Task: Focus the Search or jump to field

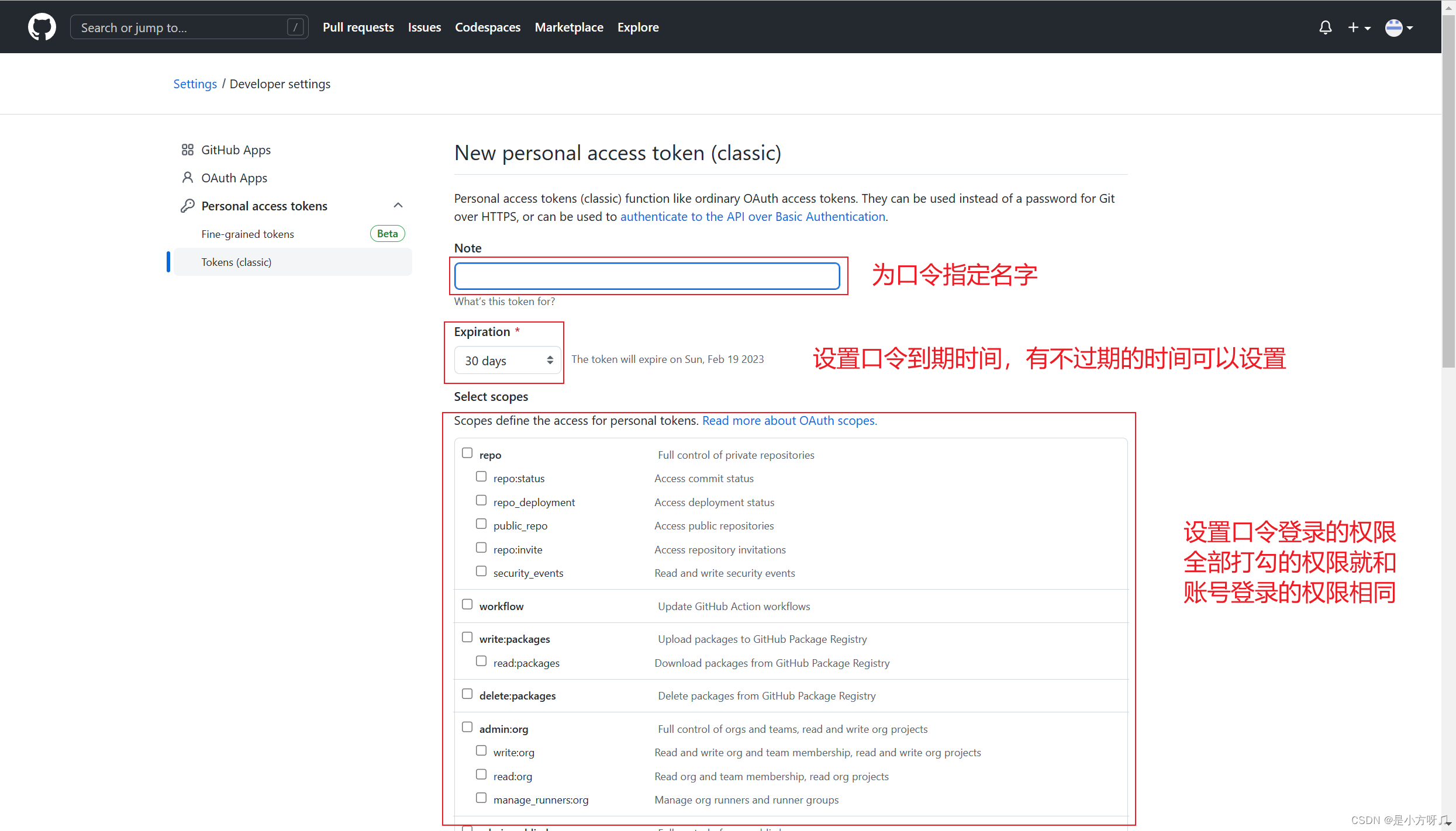Action: pos(189,27)
